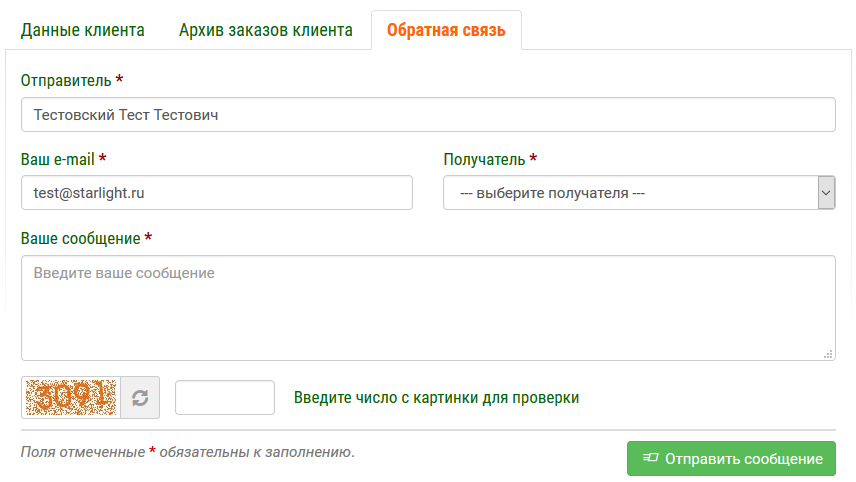
Task: Focus the Ваш e-mail input field
Action: pyautogui.click(x=217, y=193)
